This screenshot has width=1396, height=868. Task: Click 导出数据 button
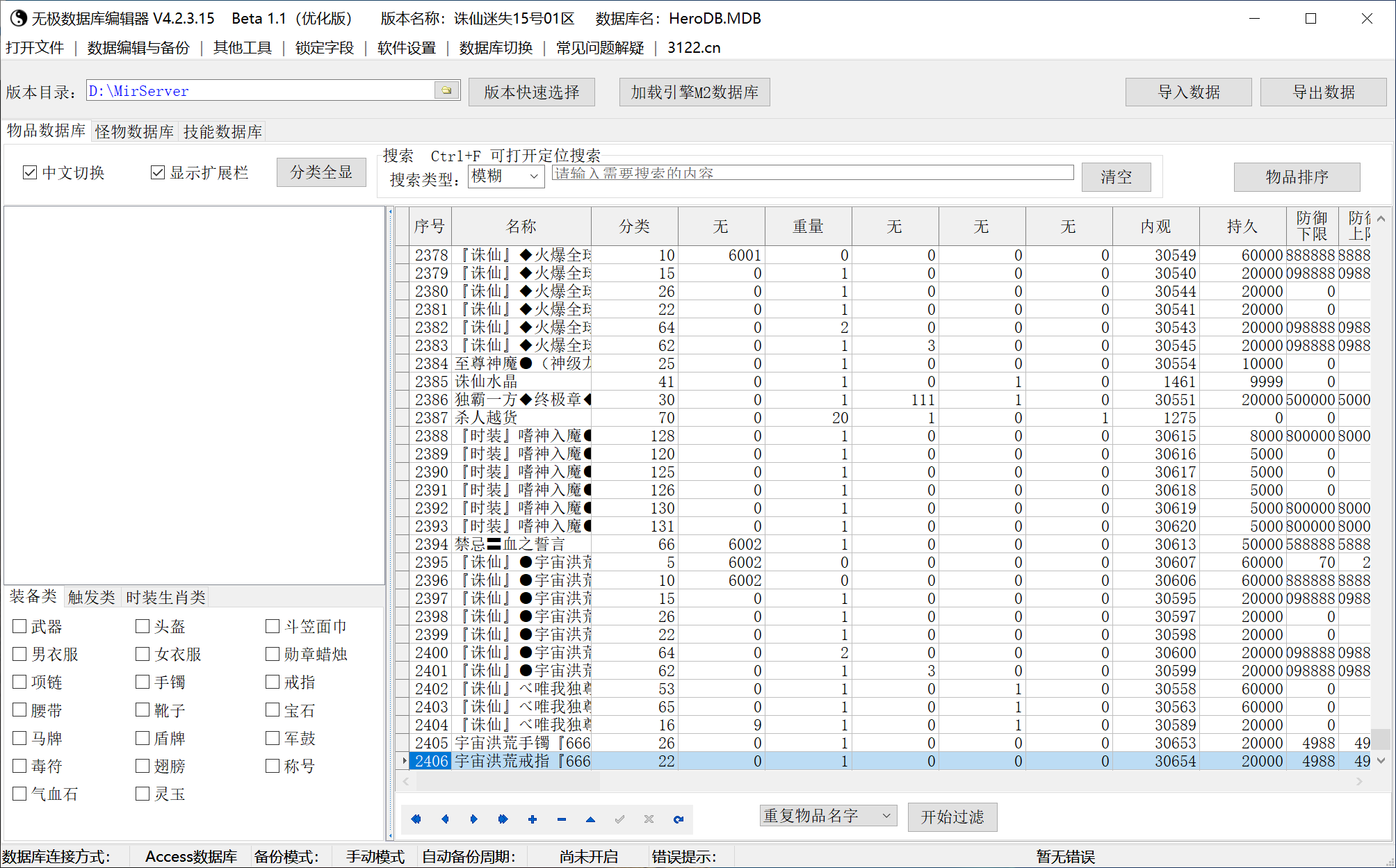1324,92
